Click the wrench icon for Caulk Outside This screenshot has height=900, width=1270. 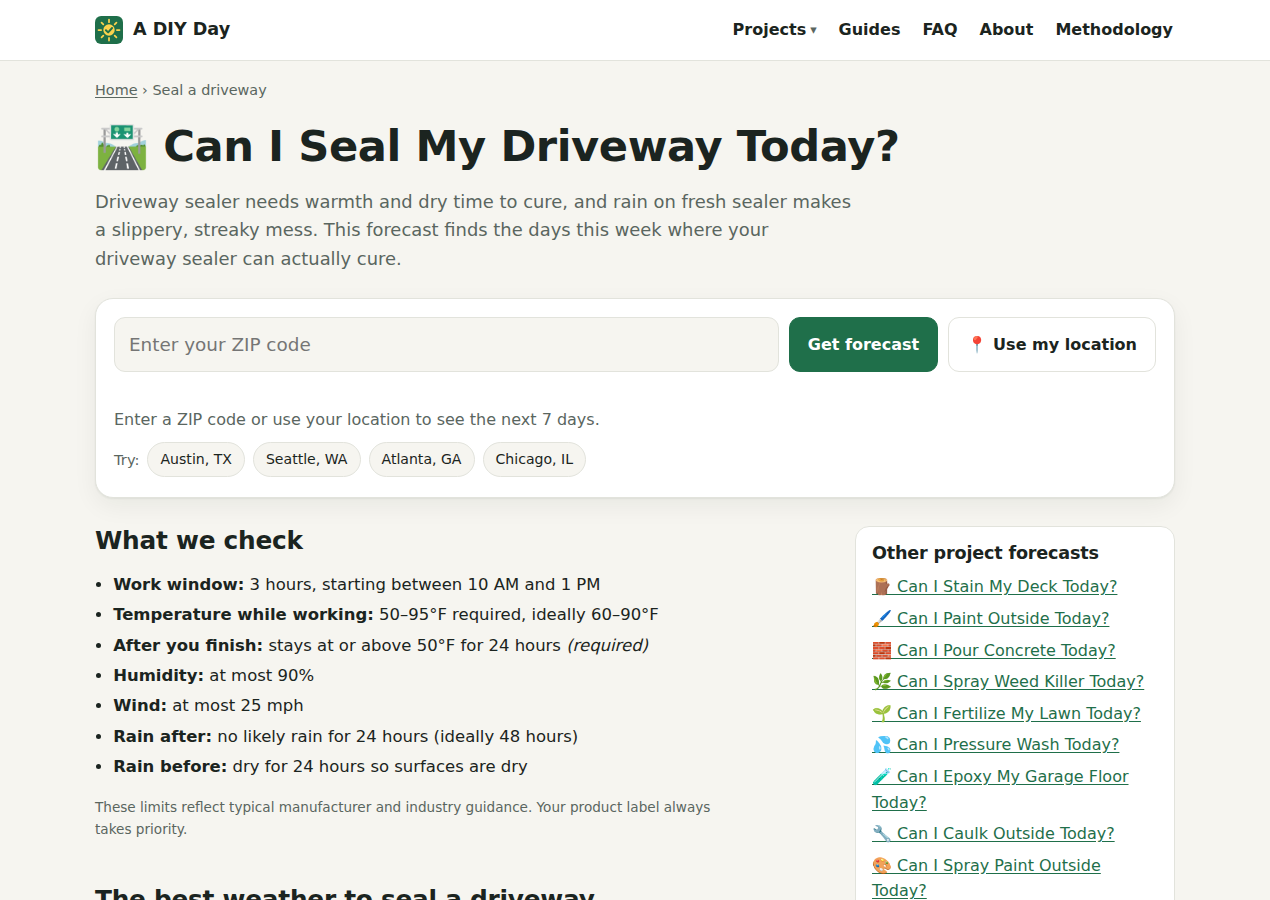(x=881, y=834)
